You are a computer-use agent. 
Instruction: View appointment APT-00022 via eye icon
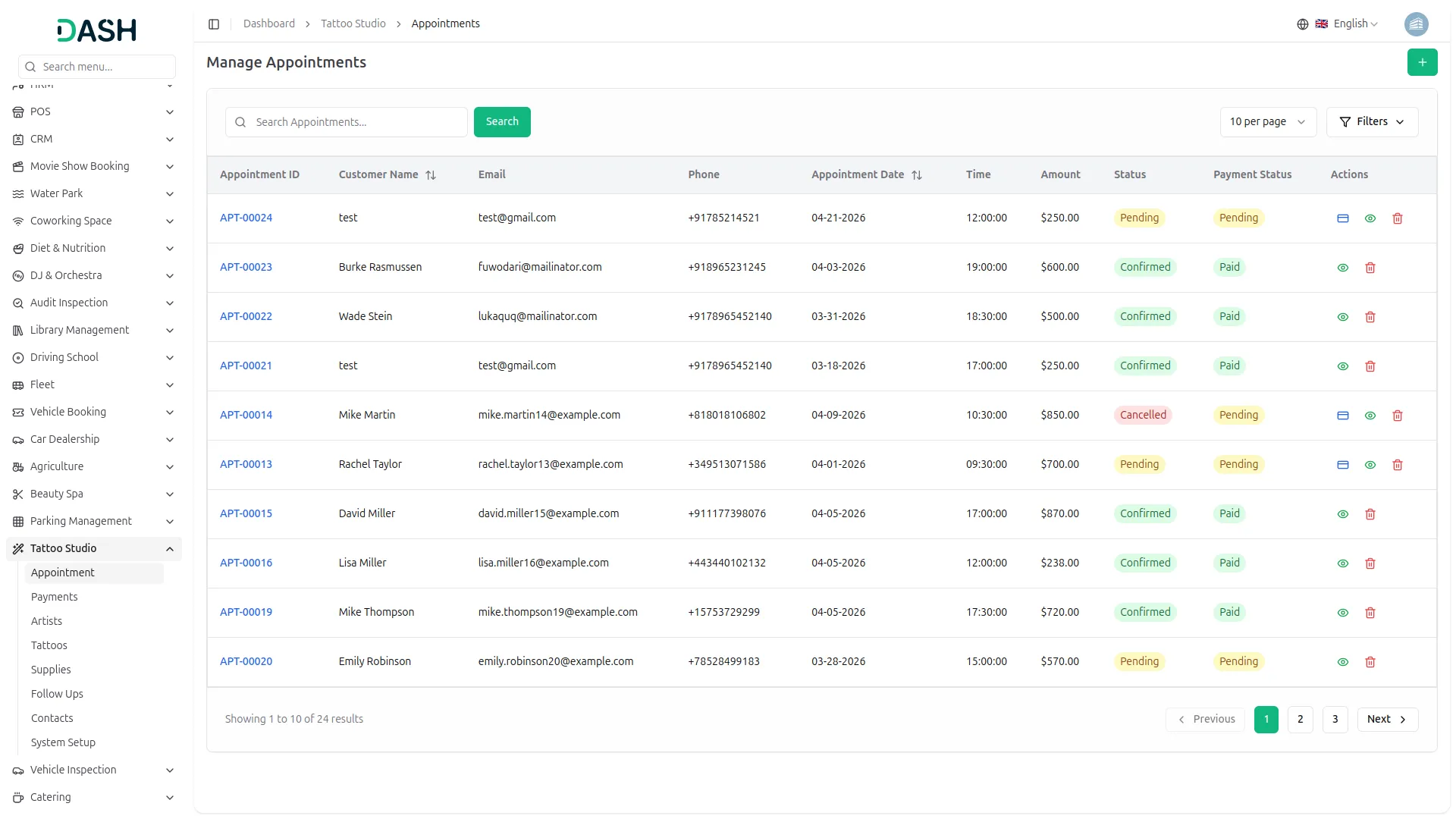pyautogui.click(x=1342, y=317)
